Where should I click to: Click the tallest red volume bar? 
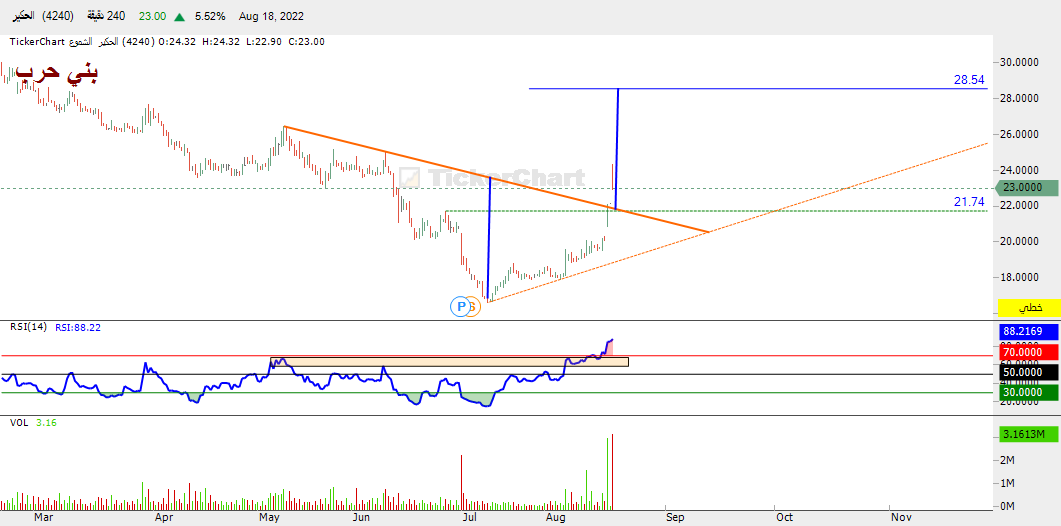(x=611, y=470)
